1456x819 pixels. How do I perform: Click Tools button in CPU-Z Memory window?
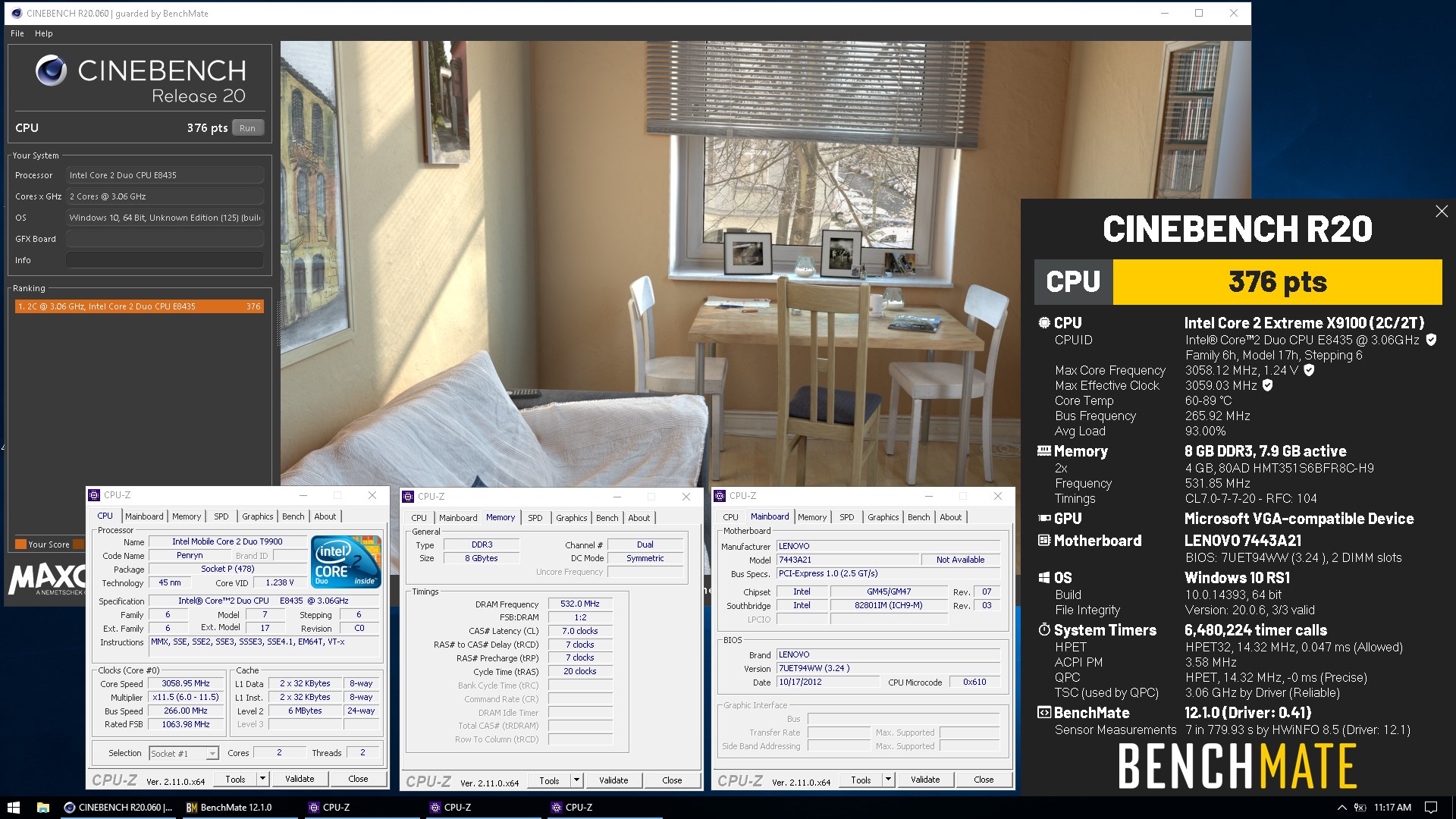(549, 780)
